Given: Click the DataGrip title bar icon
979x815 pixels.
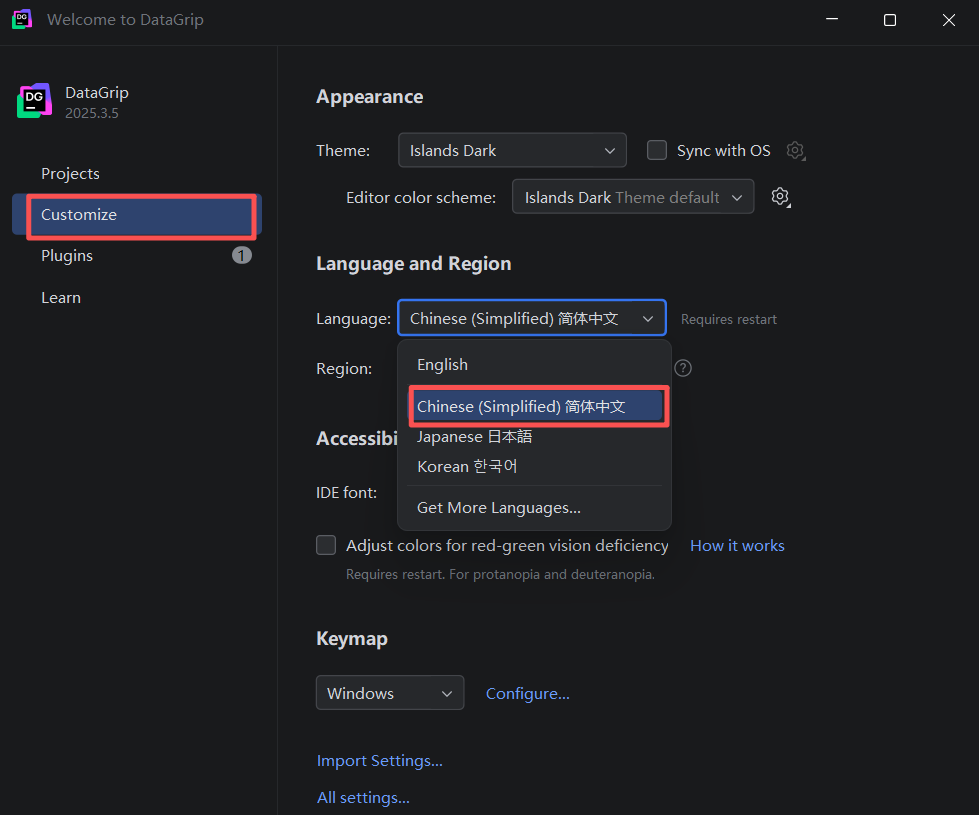Looking at the screenshot, I should pyautogui.click(x=22, y=19).
